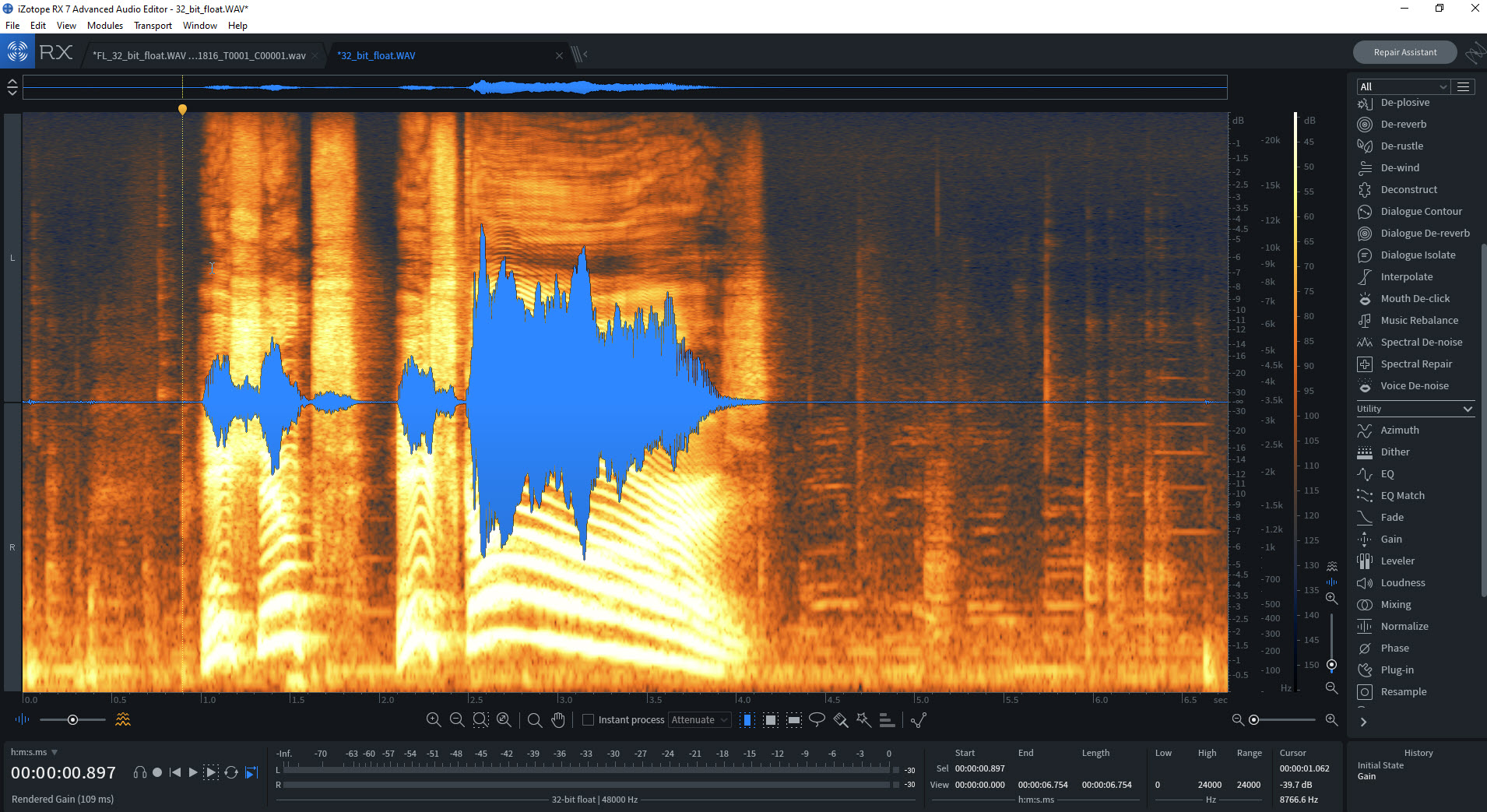Open the Dialogue Isolate module
This screenshot has width=1487, height=812.
coord(1418,255)
